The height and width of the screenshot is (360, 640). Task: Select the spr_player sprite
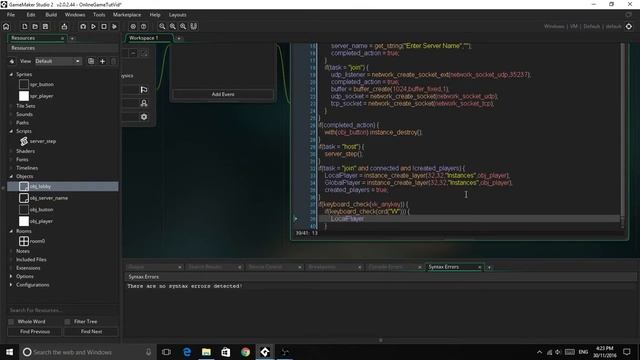(x=41, y=96)
